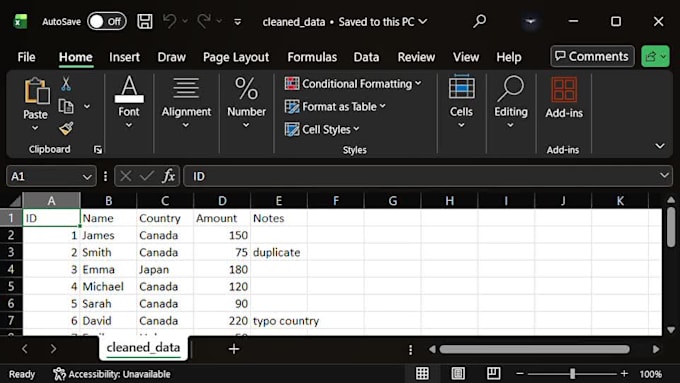Open the Copy options dropdown arrow
Screen dimensions: 680x383
[x=87, y=106]
